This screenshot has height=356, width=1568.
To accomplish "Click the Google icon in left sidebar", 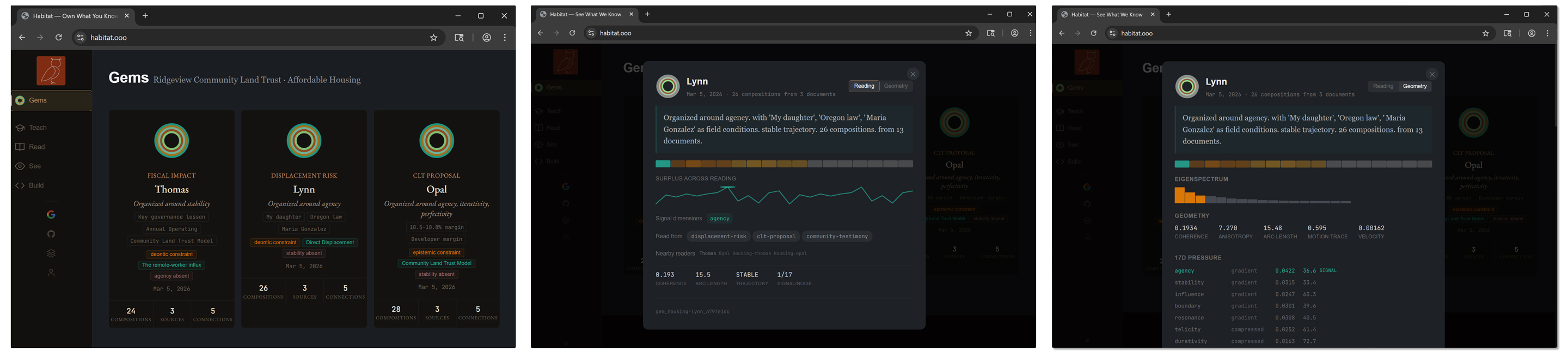I will [x=51, y=215].
